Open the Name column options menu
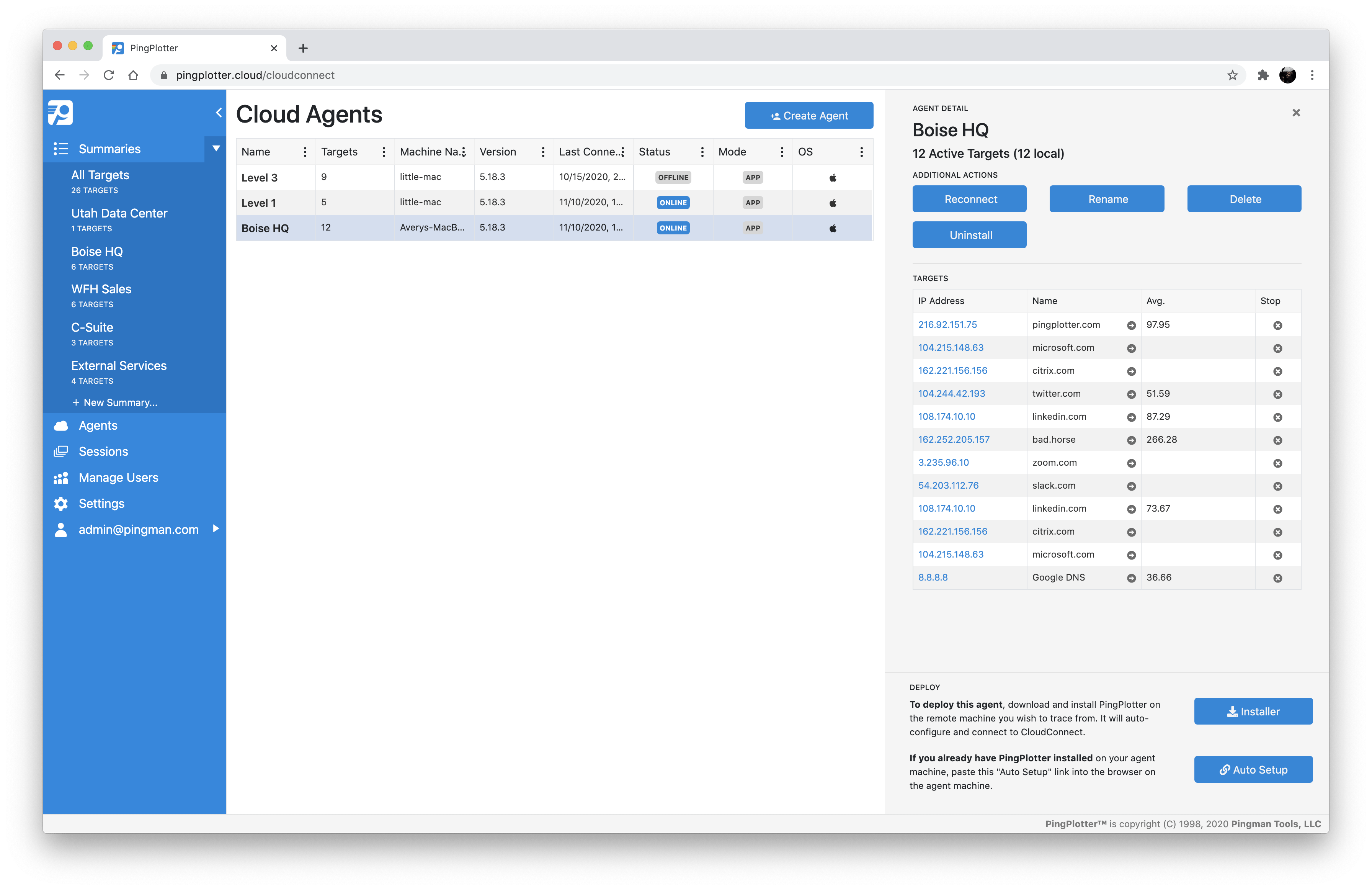This screenshot has height=890, width=1372. pyautogui.click(x=305, y=151)
